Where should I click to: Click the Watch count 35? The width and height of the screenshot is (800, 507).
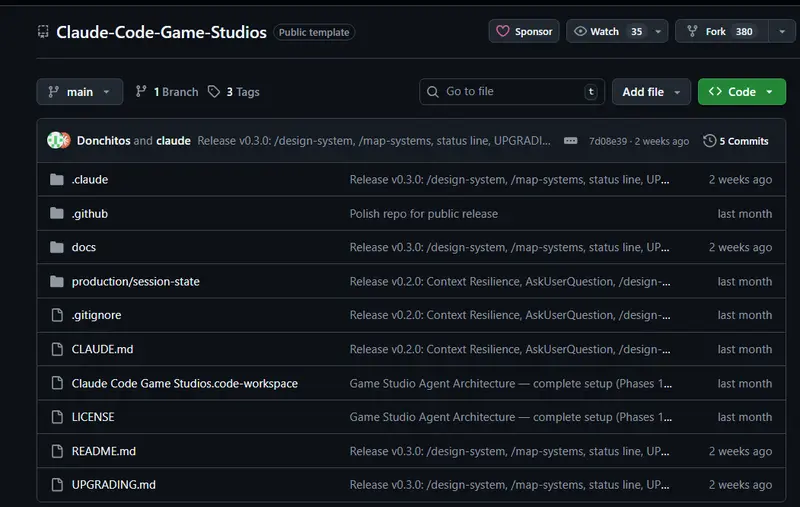(x=636, y=32)
